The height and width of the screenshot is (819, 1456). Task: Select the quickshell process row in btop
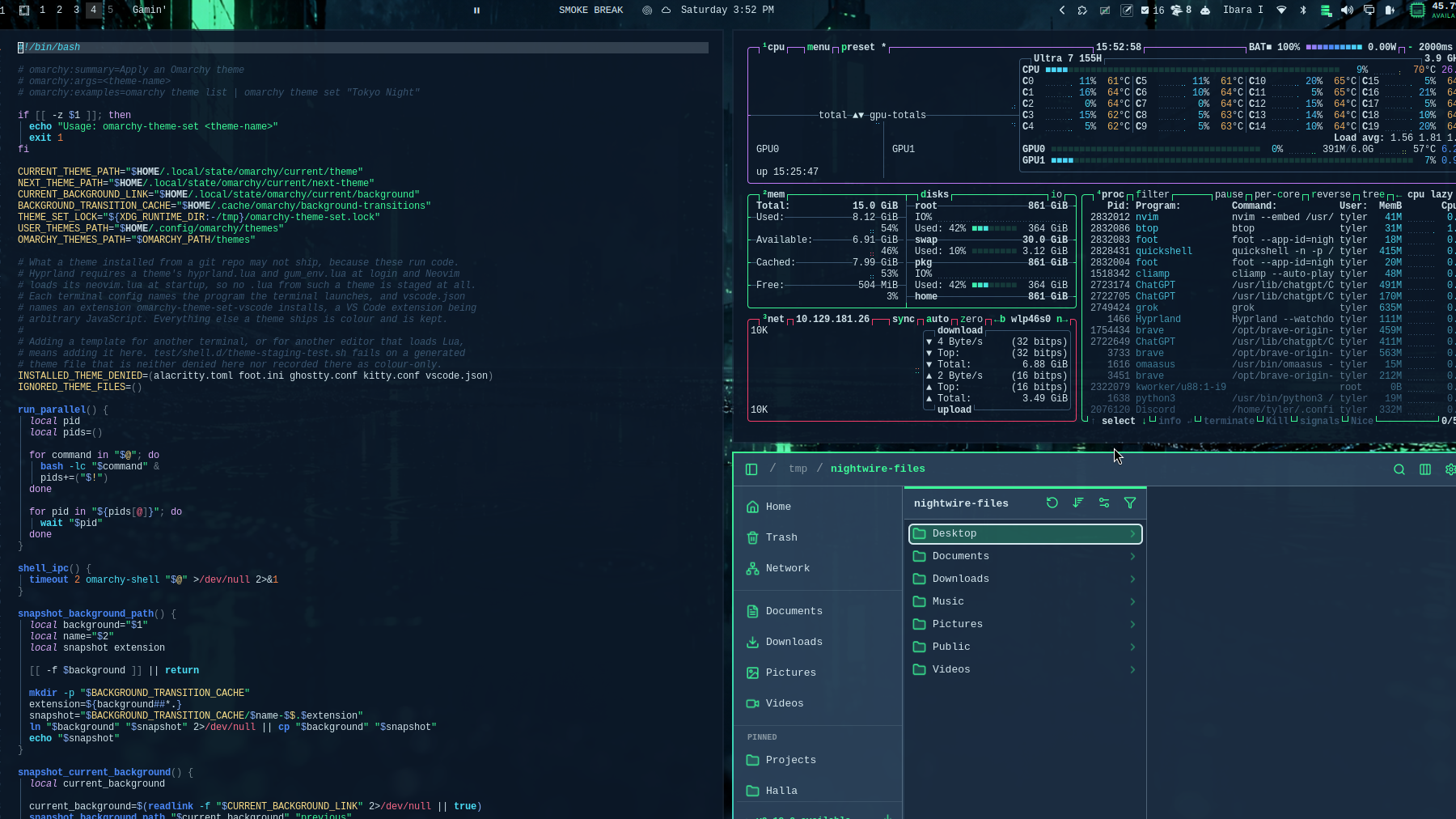[1270, 251]
